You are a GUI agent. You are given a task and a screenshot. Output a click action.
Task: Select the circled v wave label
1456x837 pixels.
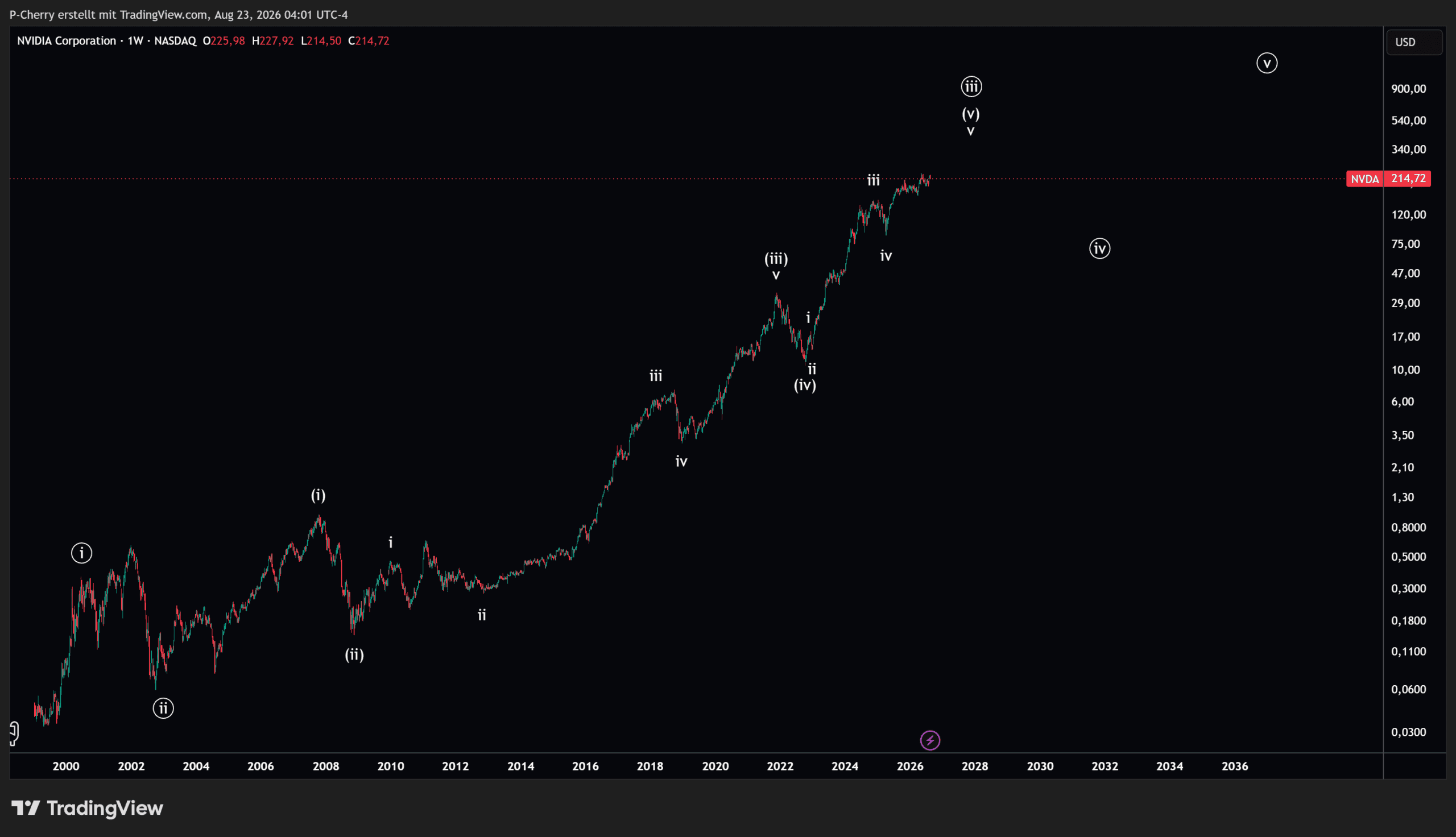click(x=1267, y=63)
